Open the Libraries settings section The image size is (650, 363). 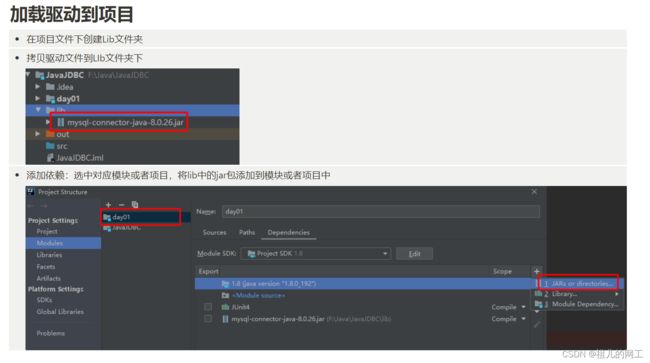49,255
